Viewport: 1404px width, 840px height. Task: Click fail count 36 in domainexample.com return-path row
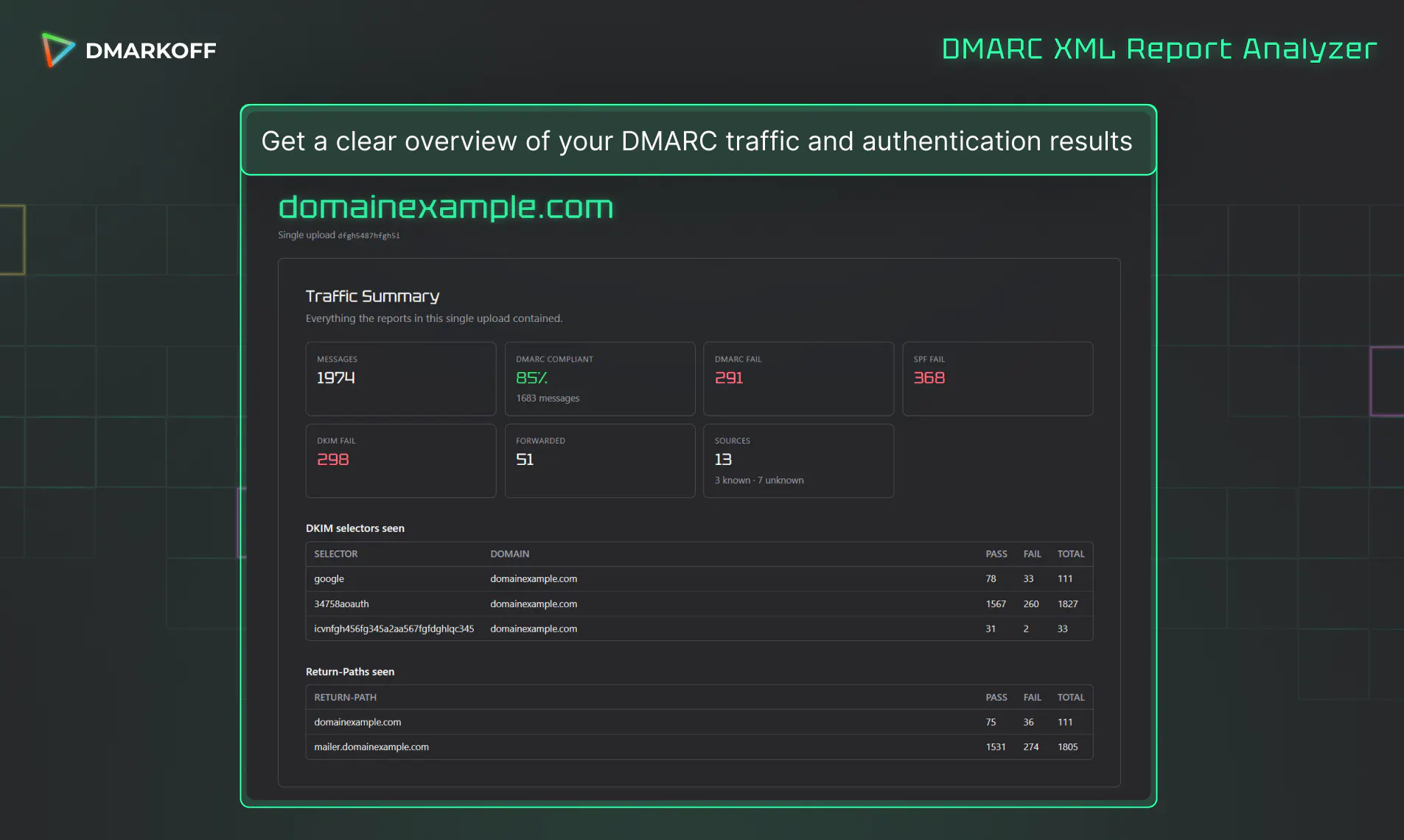(x=1028, y=722)
